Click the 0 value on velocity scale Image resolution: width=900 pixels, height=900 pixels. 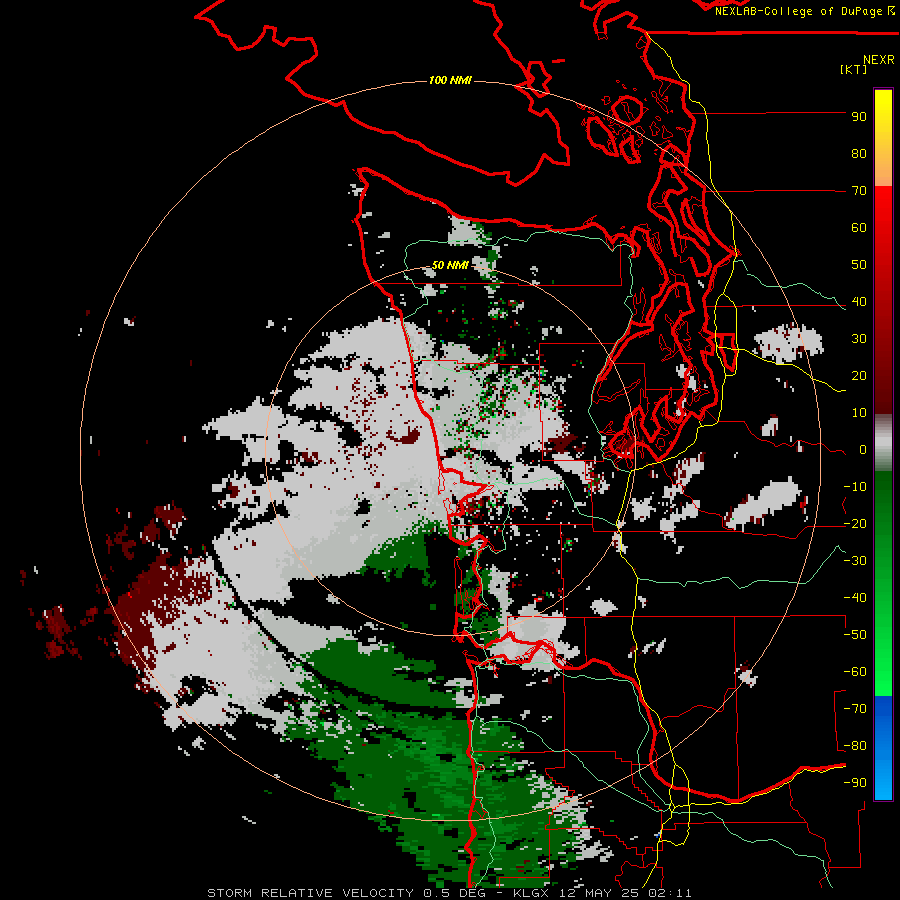(x=863, y=450)
